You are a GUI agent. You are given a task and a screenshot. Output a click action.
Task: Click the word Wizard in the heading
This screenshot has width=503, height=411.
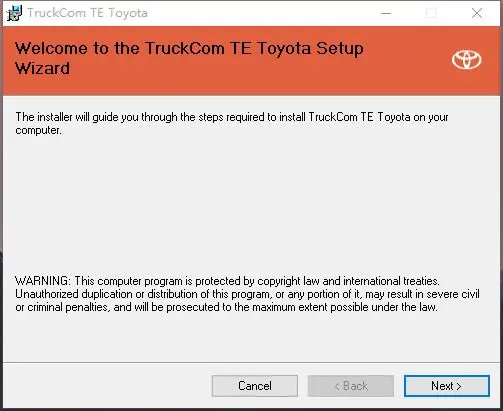pyautogui.click(x=42, y=68)
